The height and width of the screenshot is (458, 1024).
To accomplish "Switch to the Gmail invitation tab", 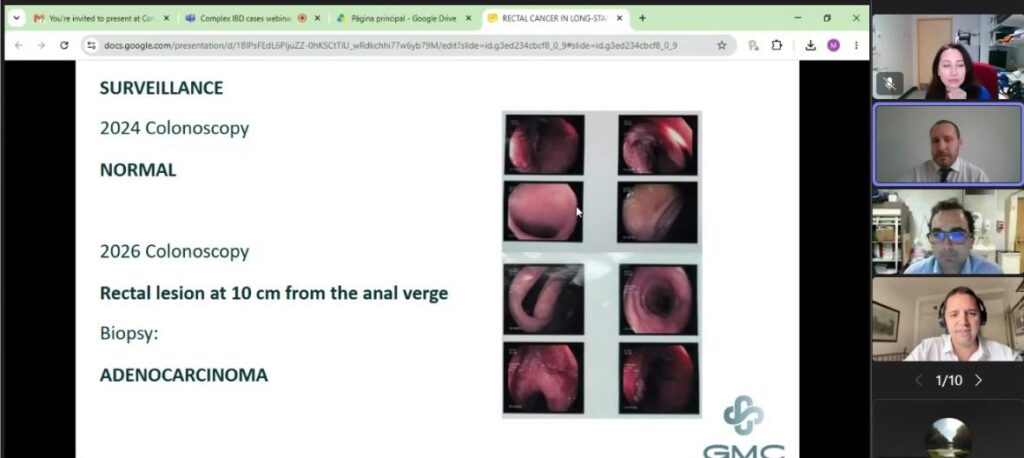I will [x=101, y=18].
